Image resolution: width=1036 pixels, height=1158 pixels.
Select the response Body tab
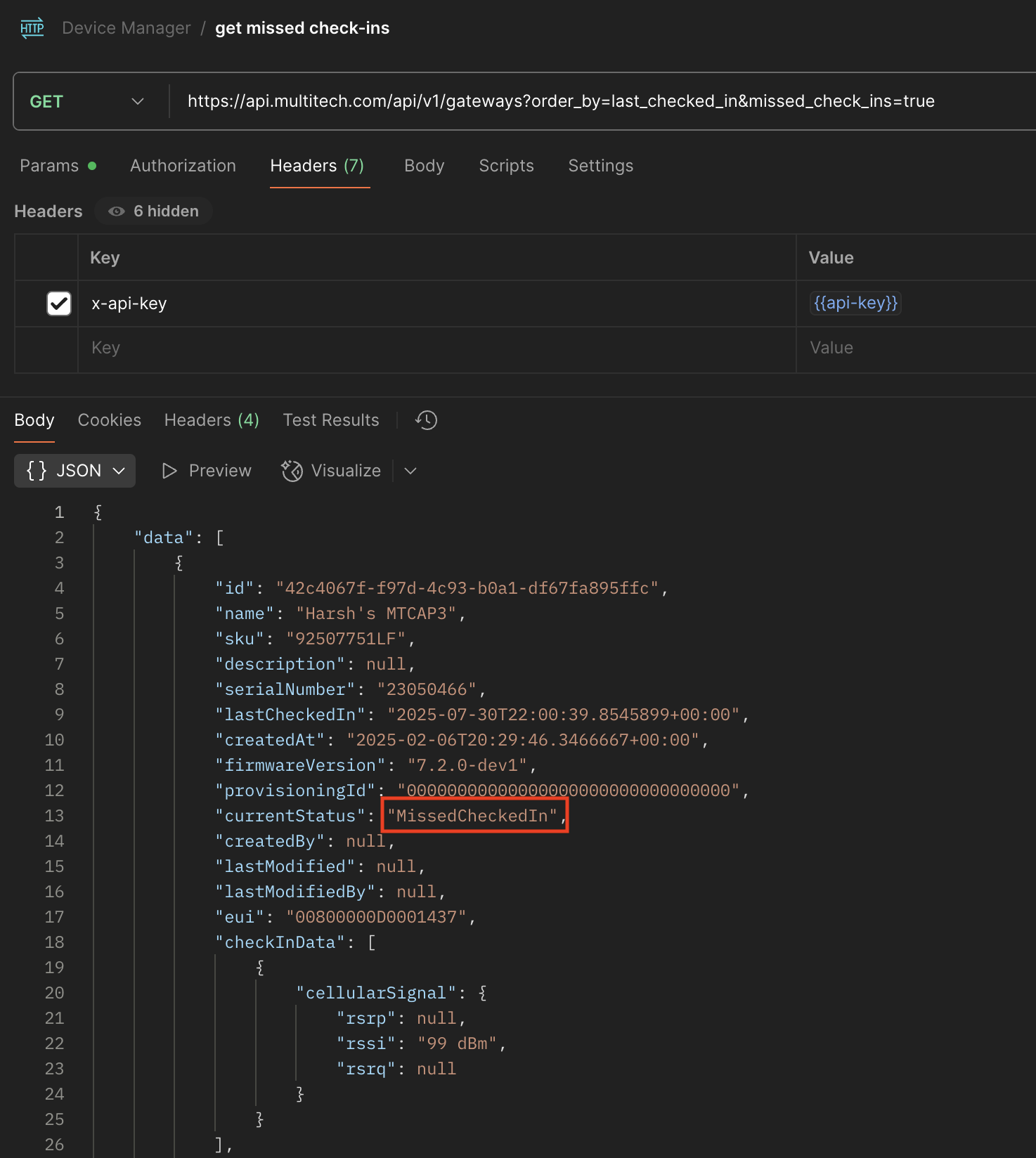(34, 420)
